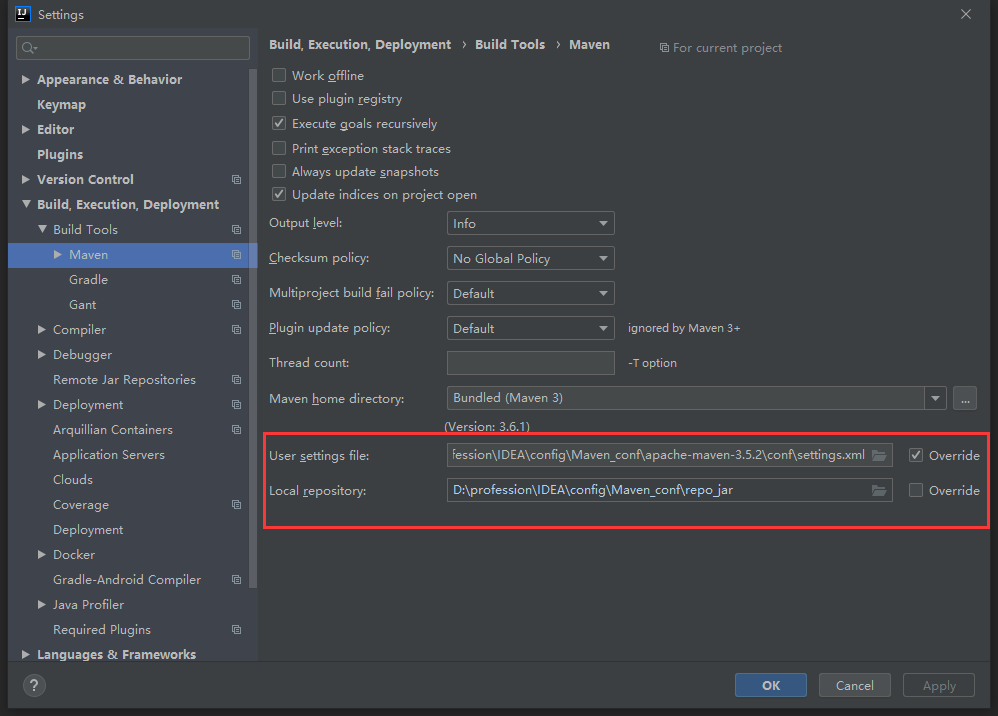Screen dimensions: 998x716
Task: Open folder browser for Local repository
Action: click(879, 490)
